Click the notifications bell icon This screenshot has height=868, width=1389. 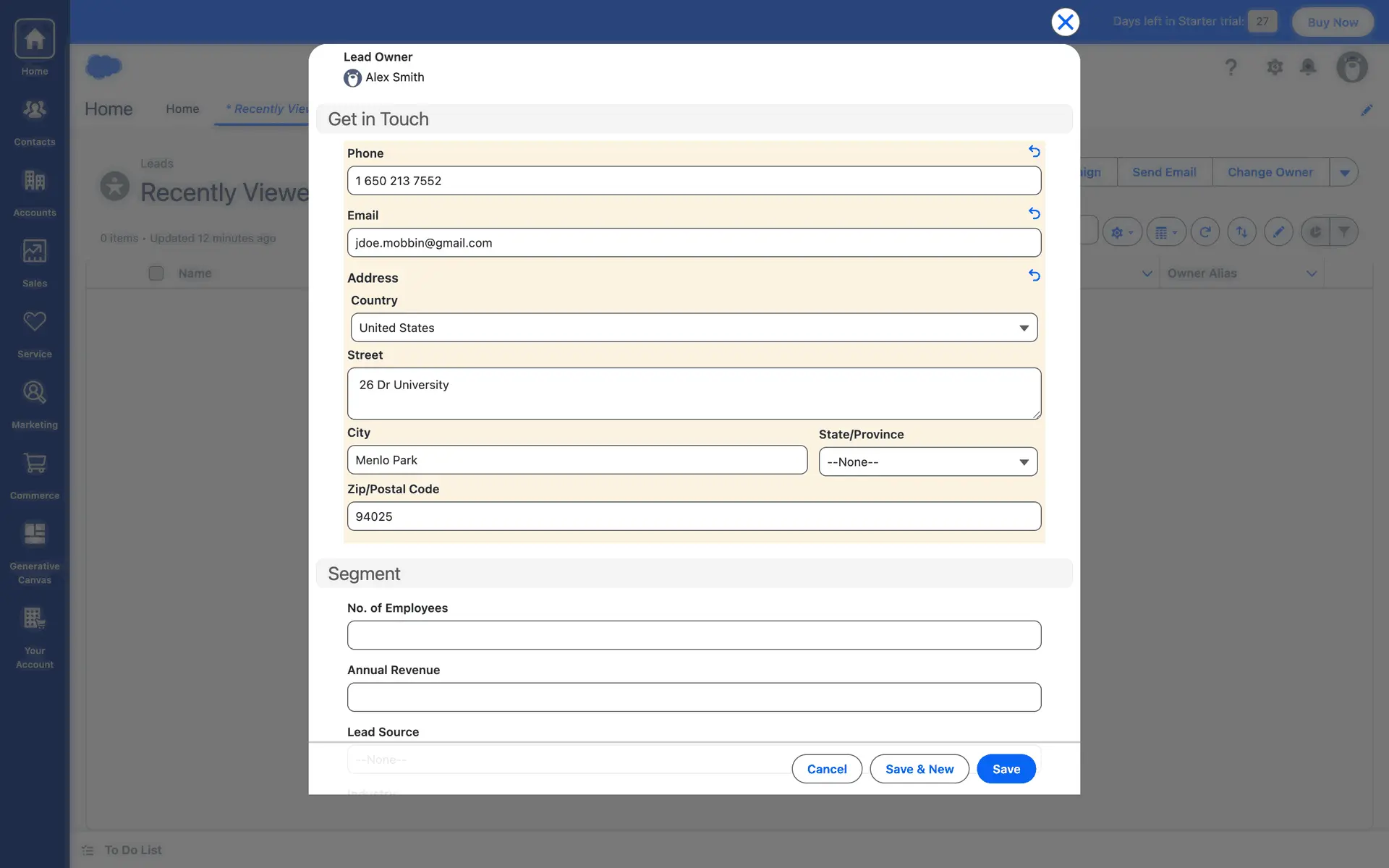[x=1307, y=67]
